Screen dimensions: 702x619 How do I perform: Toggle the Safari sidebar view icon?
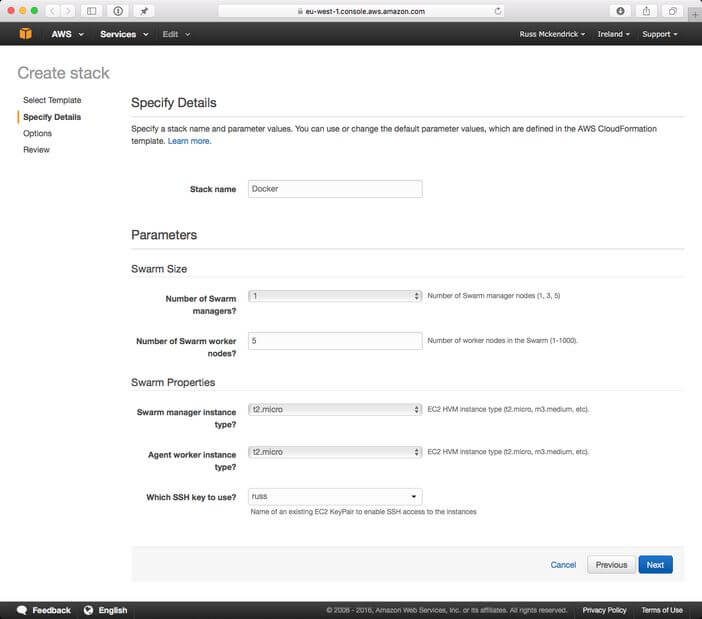click(x=92, y=11)
